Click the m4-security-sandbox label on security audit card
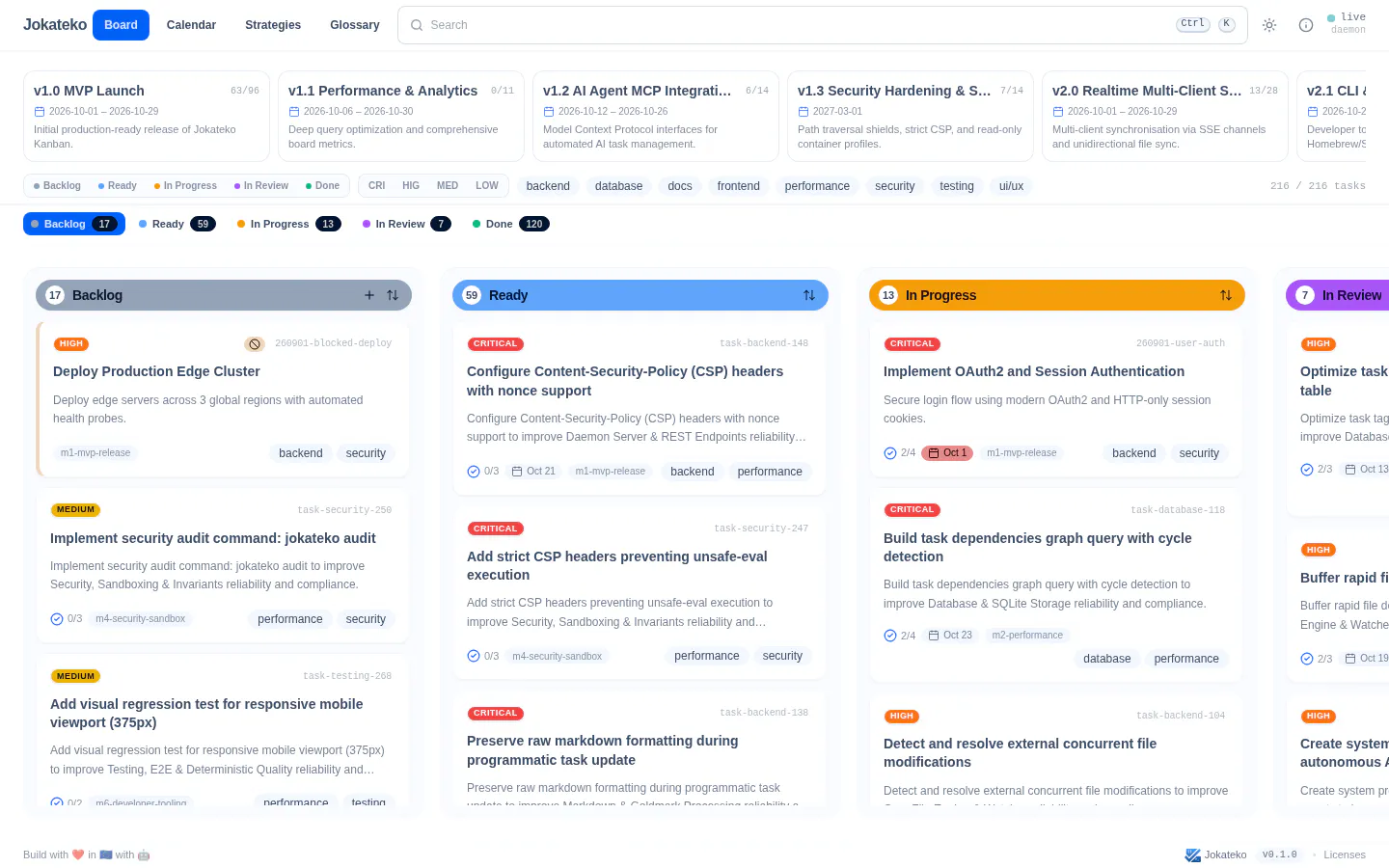Image resolution: width=1389 pixels, height=868 pixels. [x=141, y=619]
